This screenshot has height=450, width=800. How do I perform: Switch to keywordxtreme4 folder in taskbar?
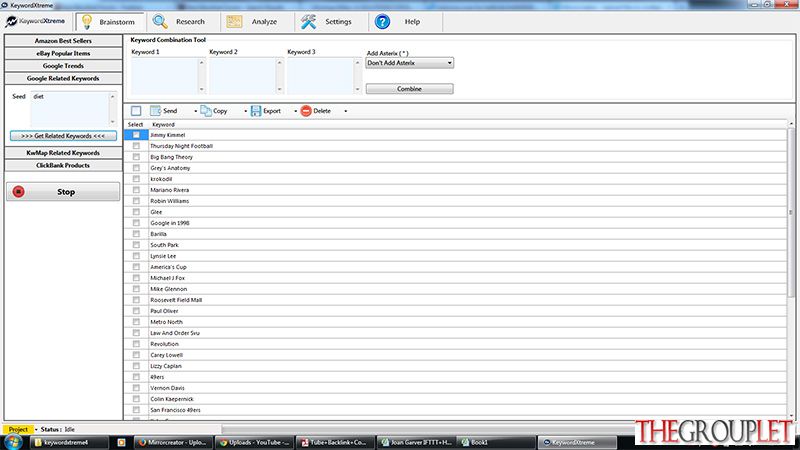(69, 442)
